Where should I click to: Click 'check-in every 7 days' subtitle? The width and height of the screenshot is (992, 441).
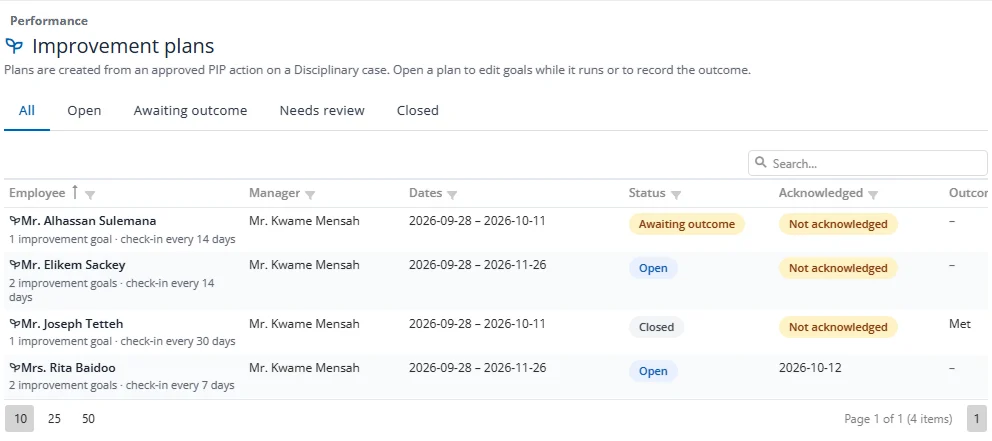[x=180, y=385]
